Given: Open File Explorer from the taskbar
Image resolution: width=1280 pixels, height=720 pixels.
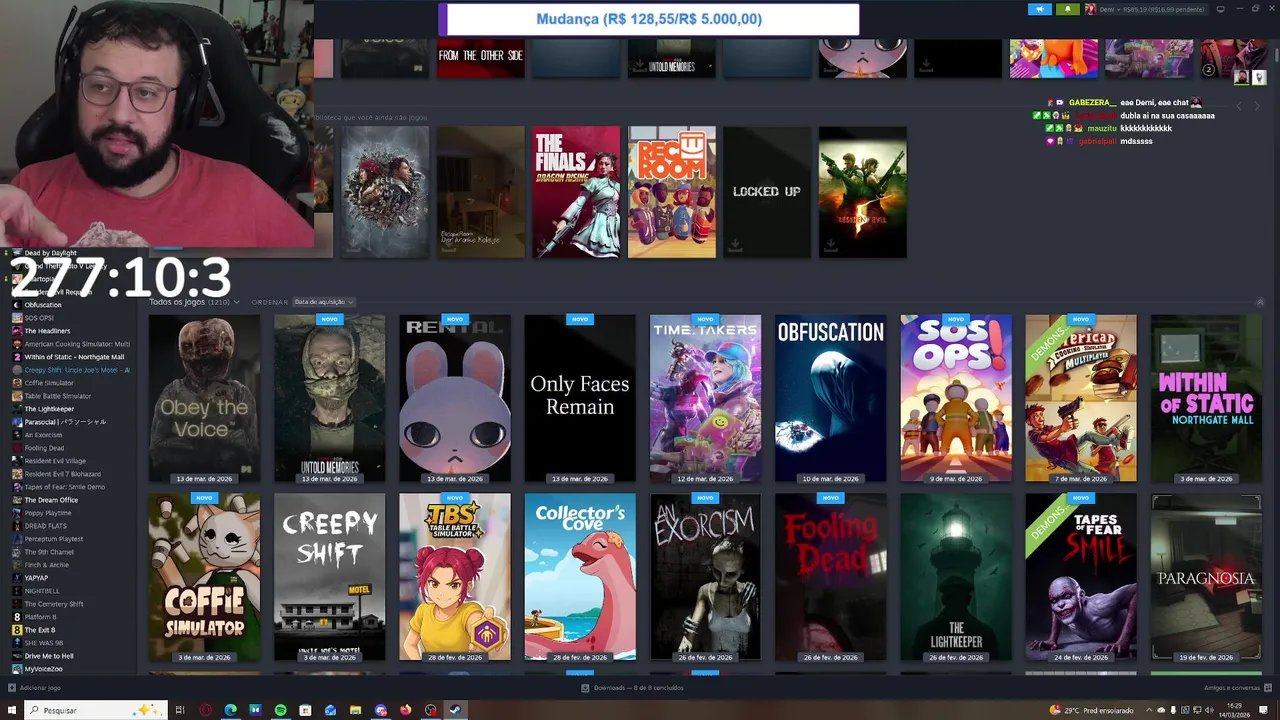Looking at the screenshot, I should pos(355,710).
